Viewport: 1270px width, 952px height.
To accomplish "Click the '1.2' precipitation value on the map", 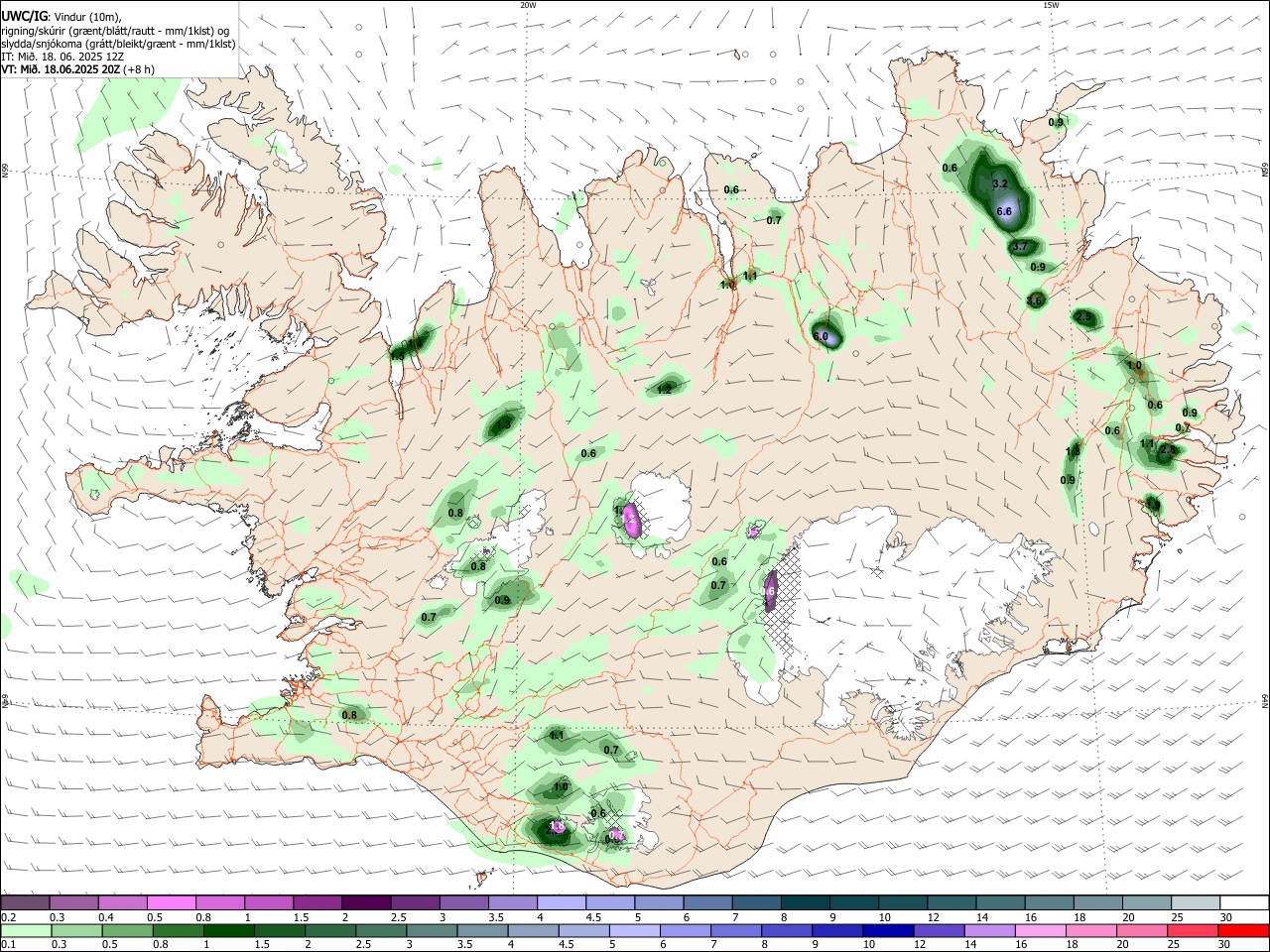I will pos(665,390).
